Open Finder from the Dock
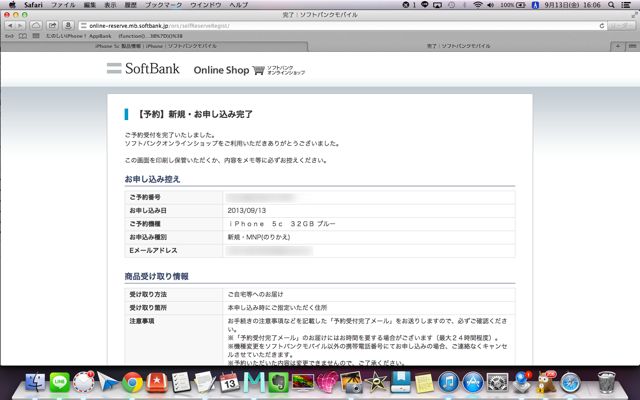 pos(36,383)
